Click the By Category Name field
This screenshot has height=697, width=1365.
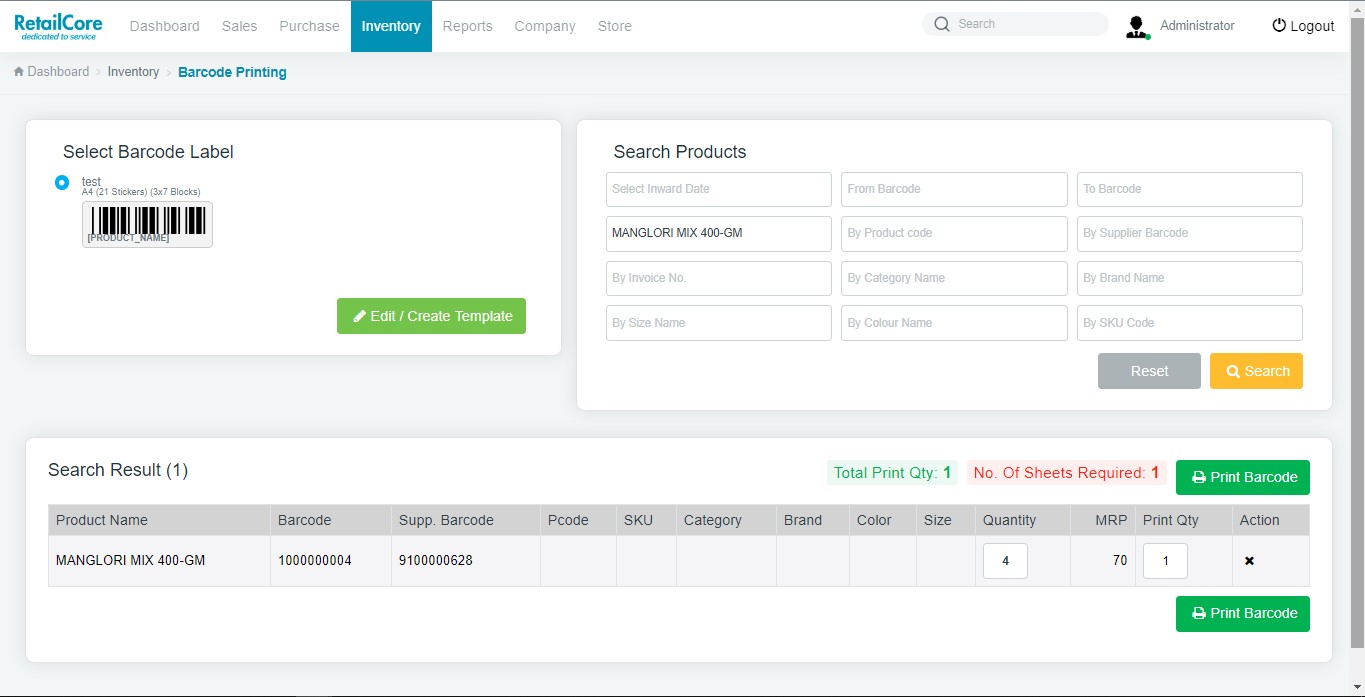[x=953, y=278]
